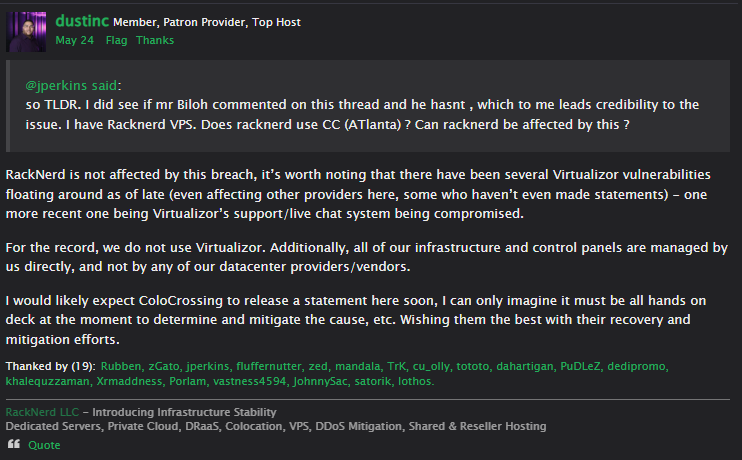This screenshot has height=460, width=742.
Task: Open the May 24 post permalink
Action: (74, 40)
